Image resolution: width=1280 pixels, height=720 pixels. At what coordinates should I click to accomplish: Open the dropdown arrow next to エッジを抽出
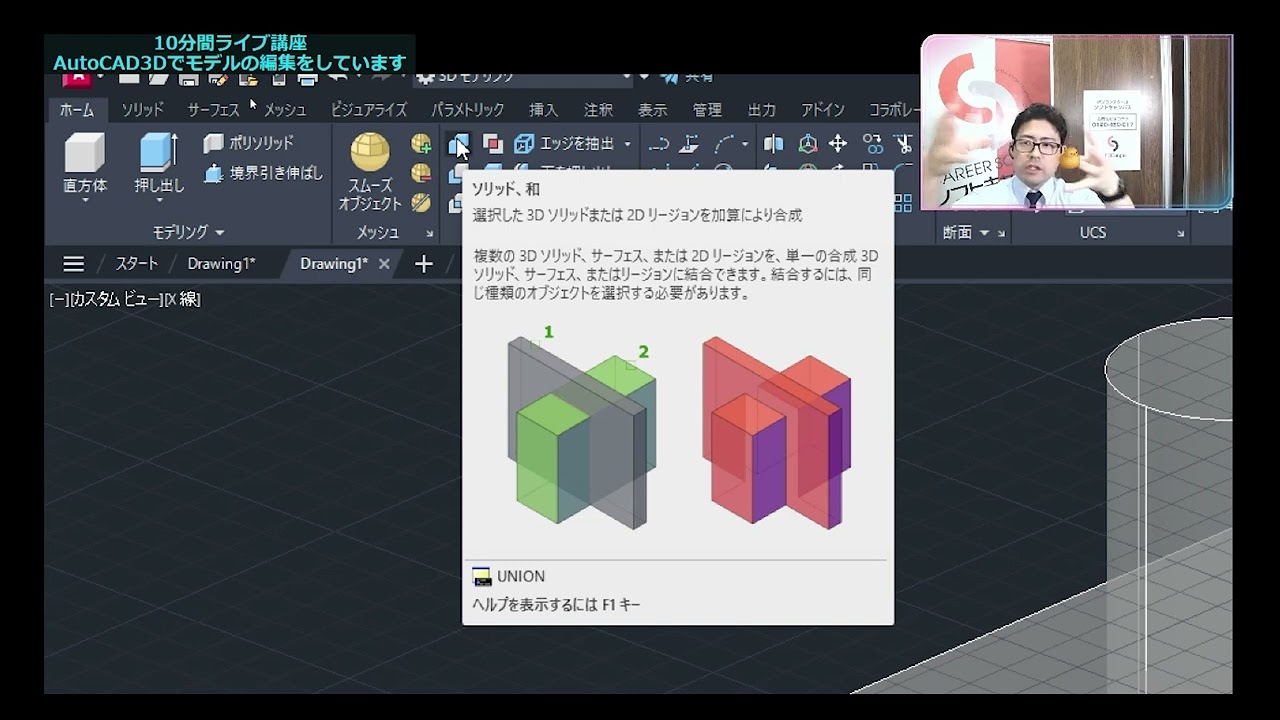(628, 145)
